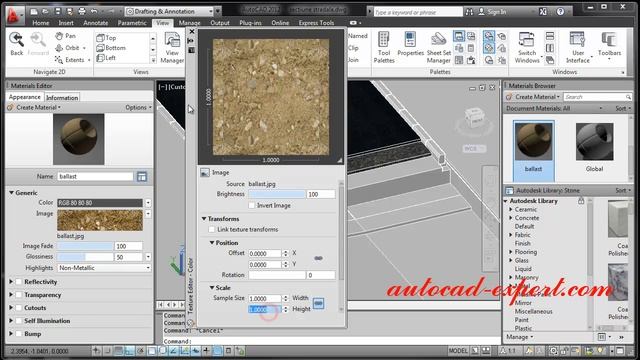
Task: Open the Annotate ribbon tab
Action: click(x=96, y=23)
